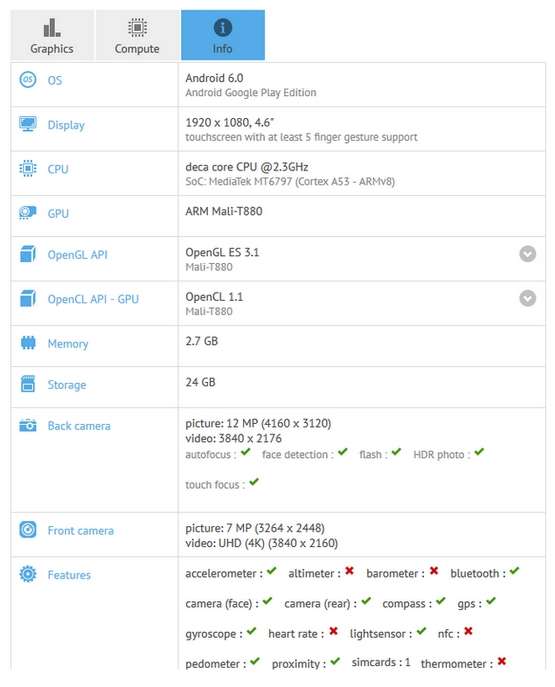Click the OS circle icon

pyautogui.click(x=28, y=79)
